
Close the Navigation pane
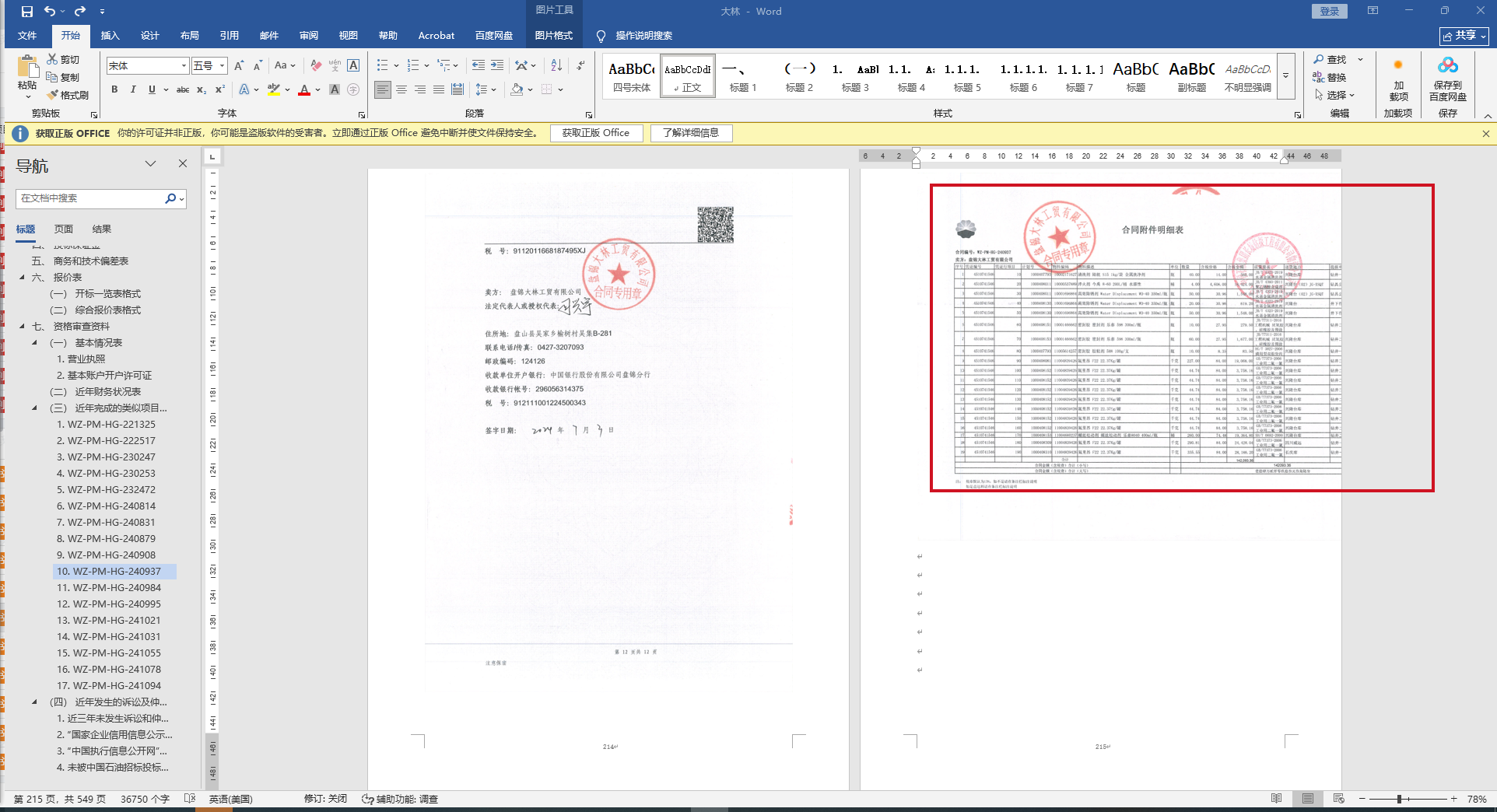point(183,163)
